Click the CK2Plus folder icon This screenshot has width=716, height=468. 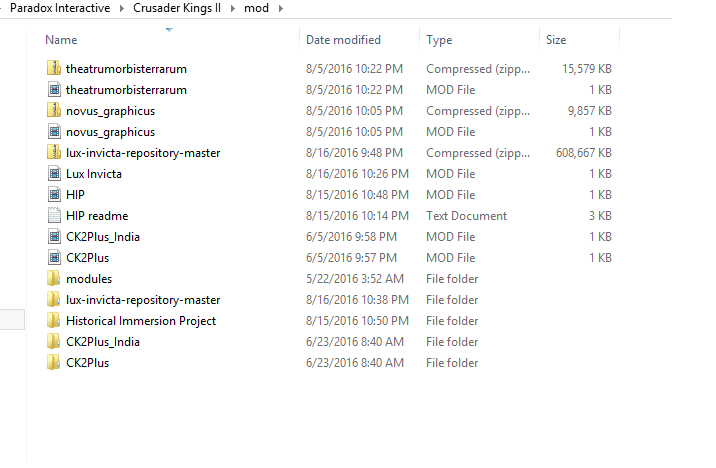coord(54,363)
